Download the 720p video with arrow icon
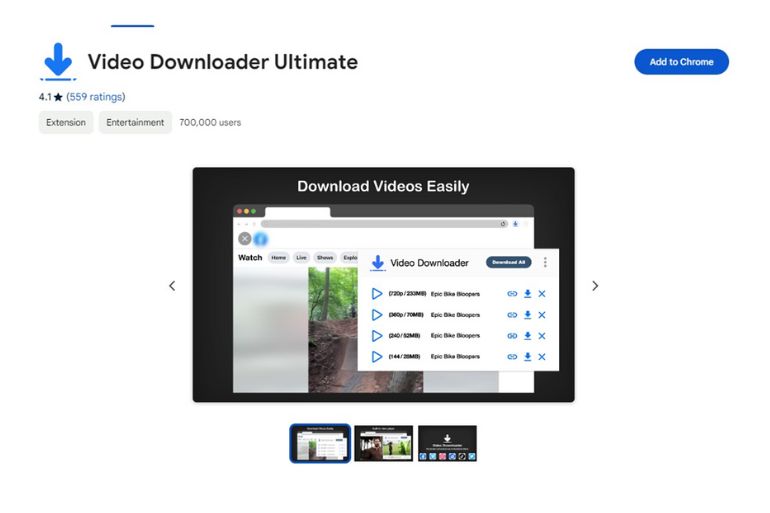This screenshot has height=513, width=770. point(527,294)
